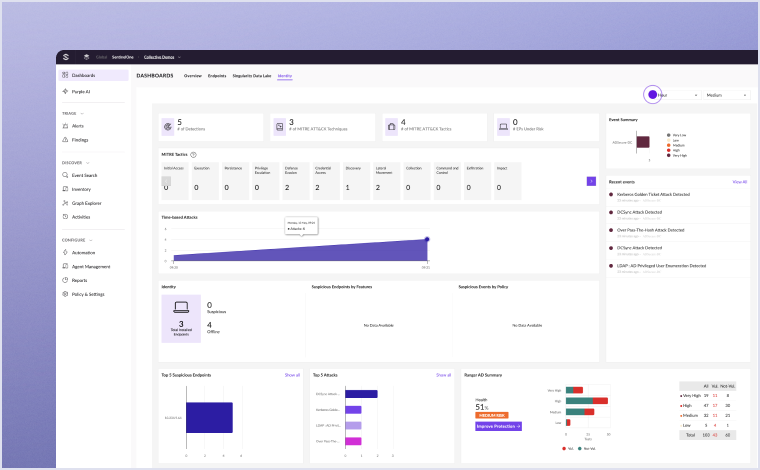Image resolution: width=760 pixels, height=470 pixels.
Task: Open Alerts in the Triage section
Action: pyautogui.click(x=78, y=126)
